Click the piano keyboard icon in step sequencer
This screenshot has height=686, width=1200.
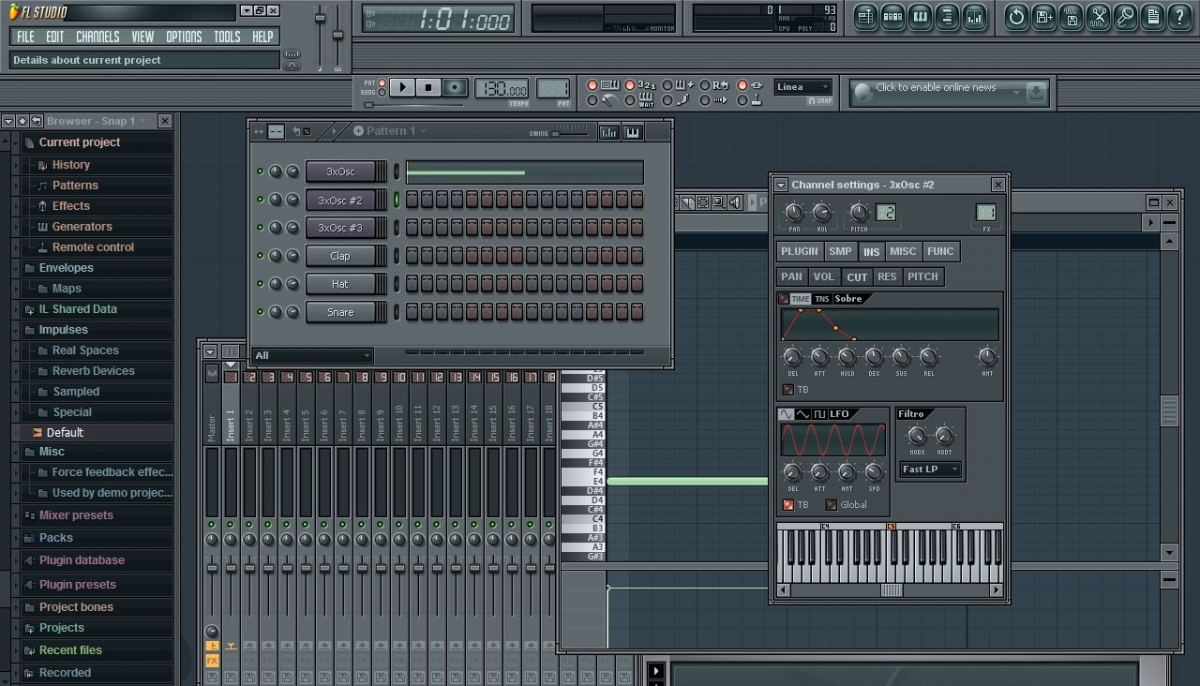pos(633,132)
